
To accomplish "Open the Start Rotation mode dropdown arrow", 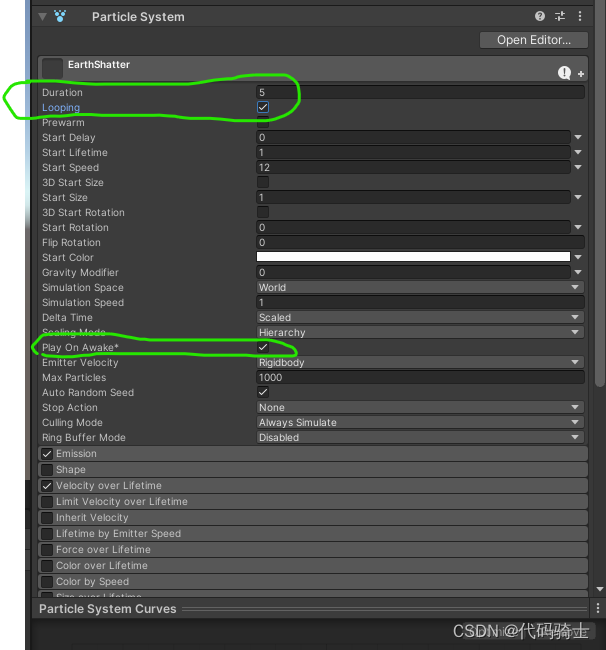I will pos(578,227).
